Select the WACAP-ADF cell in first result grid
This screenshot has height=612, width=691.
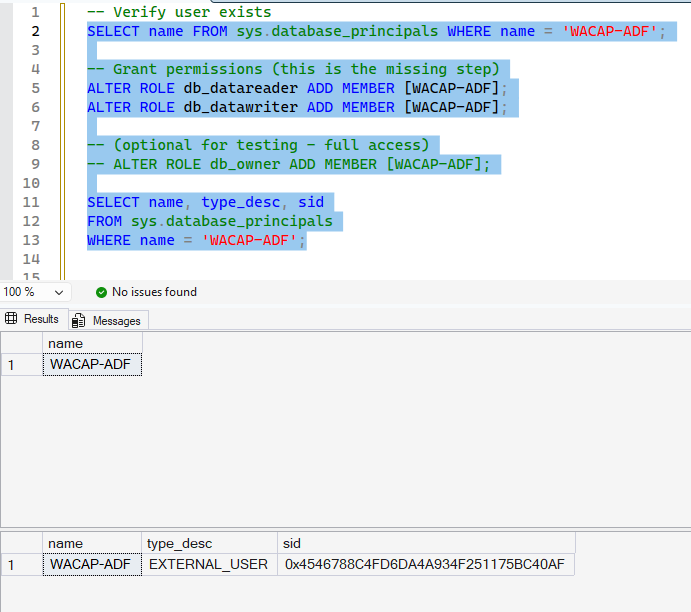pyautogui.click(x=93, y=364)
